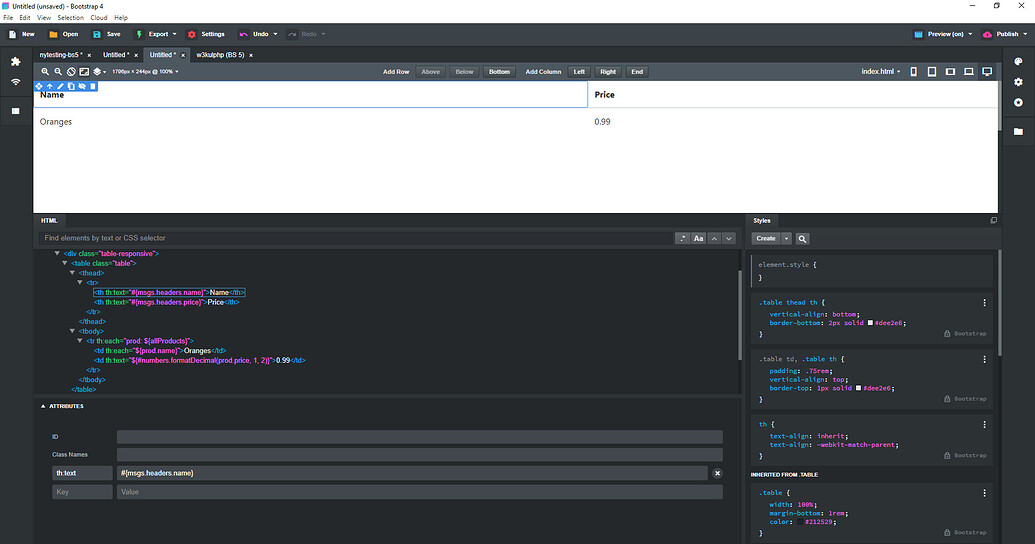Collapse the tbody tree node
Image resolution: width=1035 pixels, height=544 pixels.
click(x=73, y=331)
